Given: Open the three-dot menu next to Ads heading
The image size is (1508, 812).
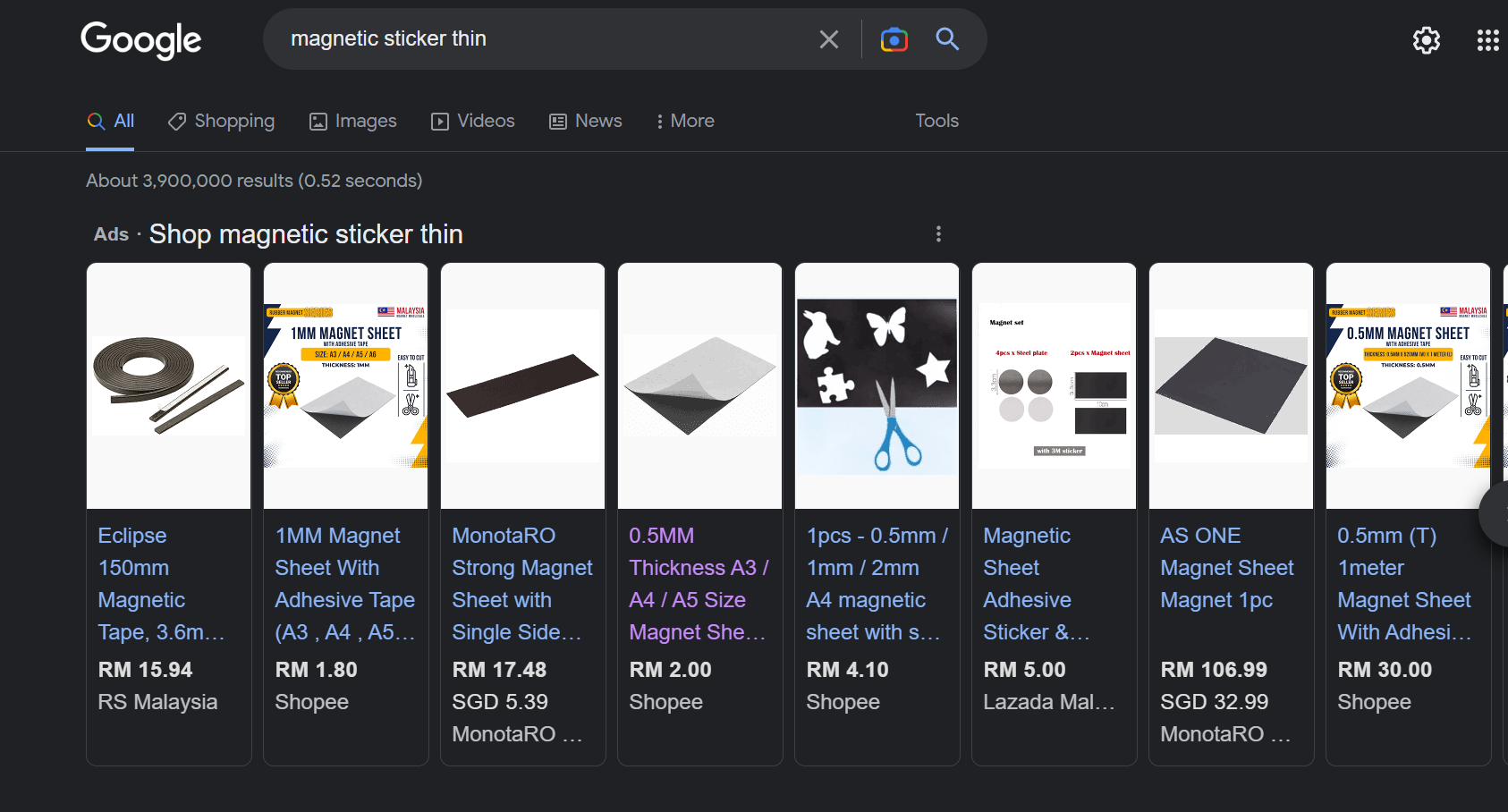Looking at the screenshot, I should [938, 233].
